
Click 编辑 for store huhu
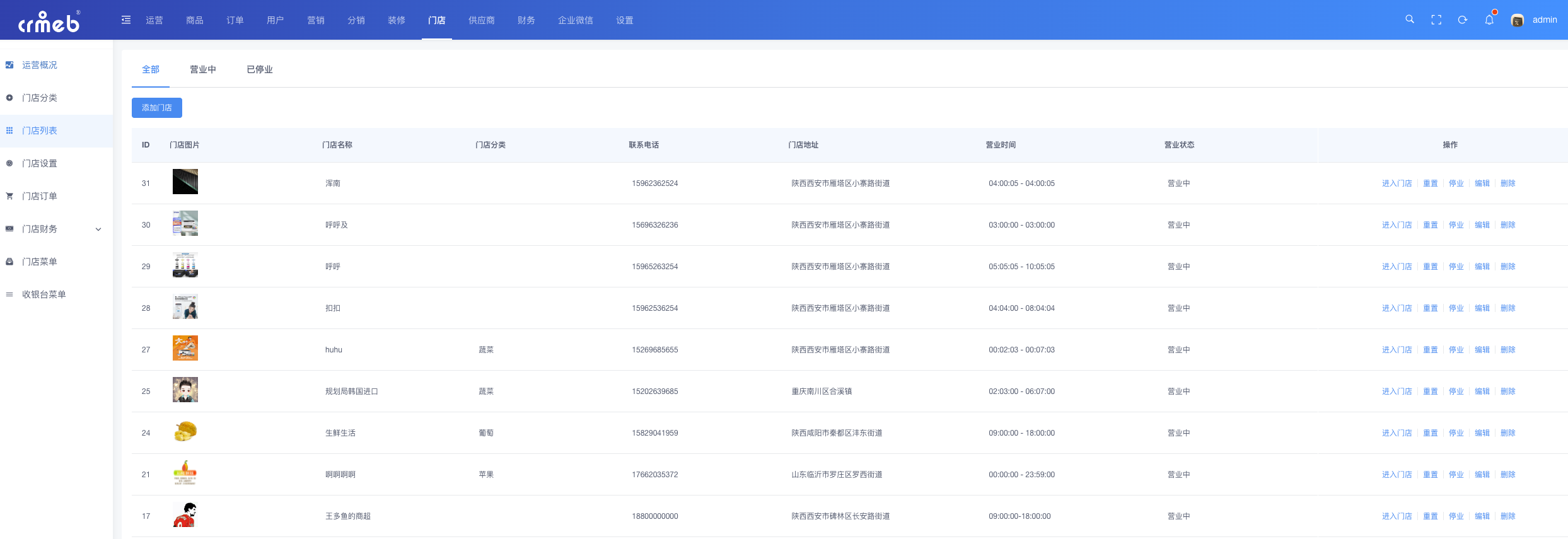(1482, 350)
